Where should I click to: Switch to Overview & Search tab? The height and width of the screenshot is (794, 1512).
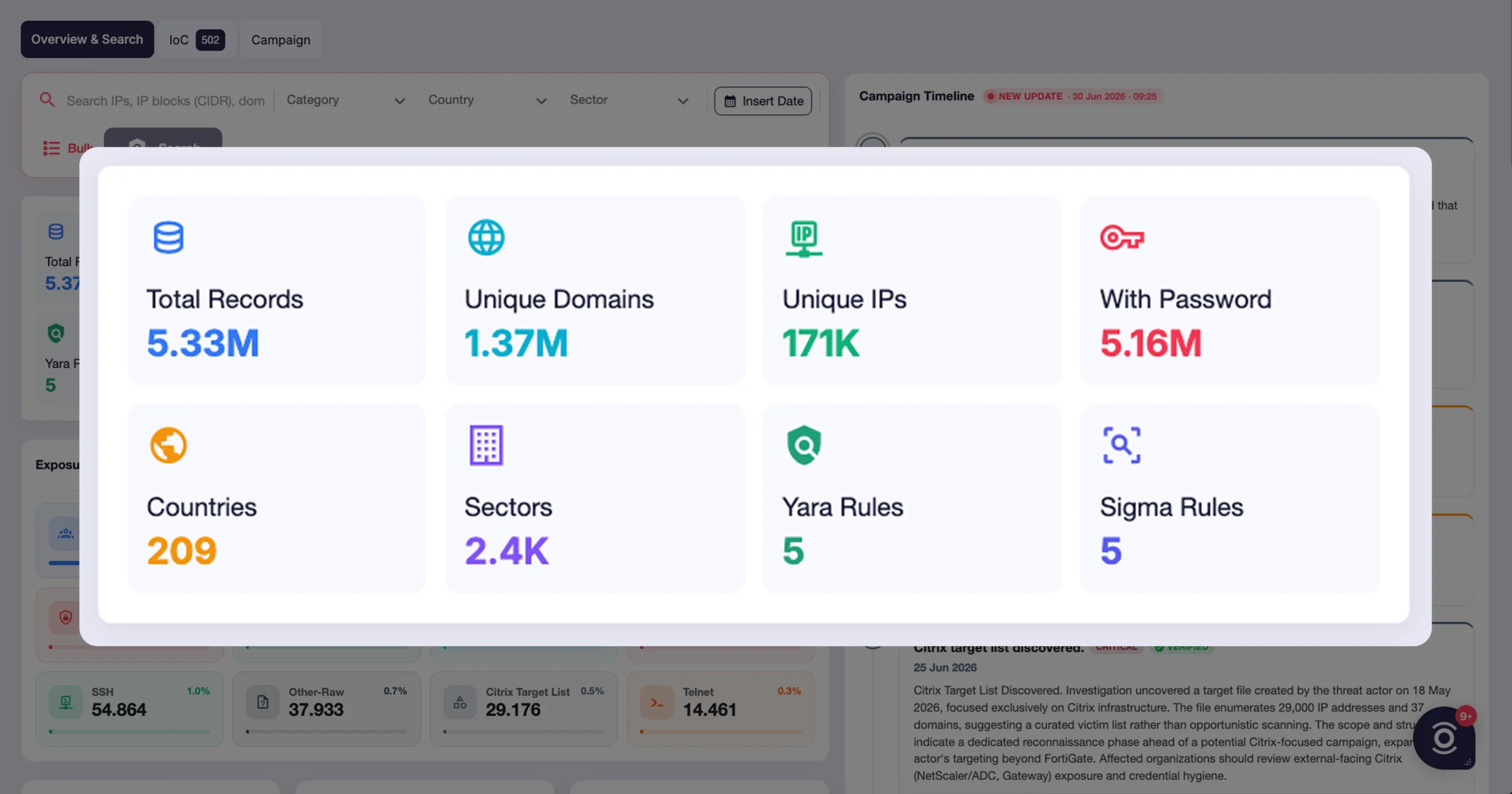click(87, 39)
